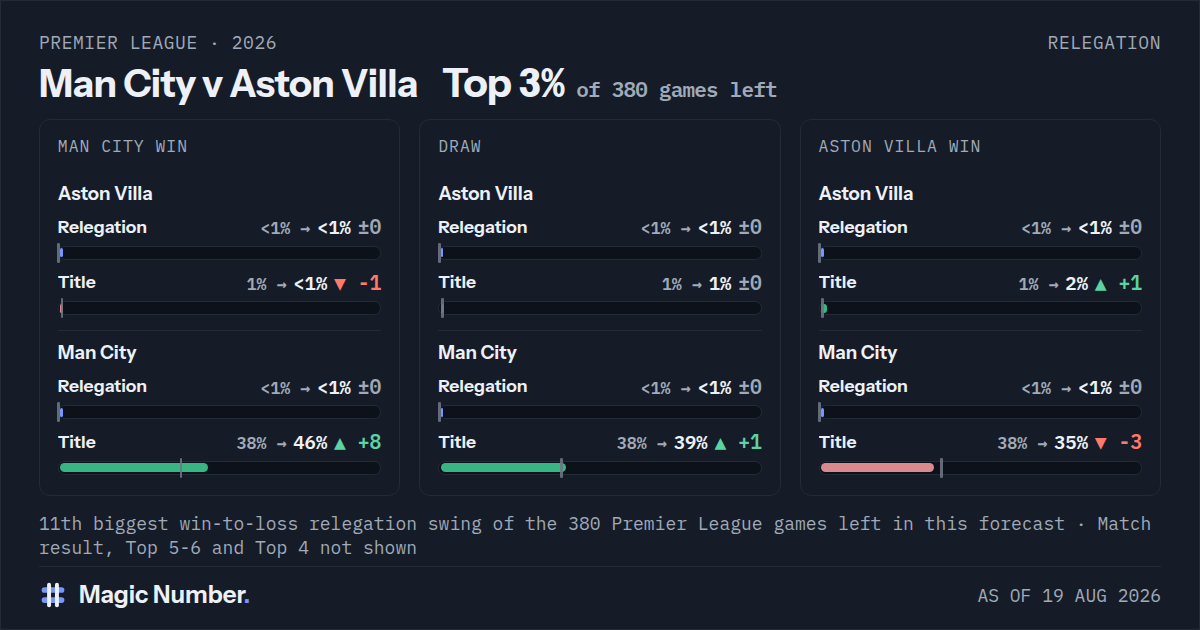1200x630 pixels.
Task: Click the red down arrow in Man City Win Aston Villa Title
Action: (340, 284)
